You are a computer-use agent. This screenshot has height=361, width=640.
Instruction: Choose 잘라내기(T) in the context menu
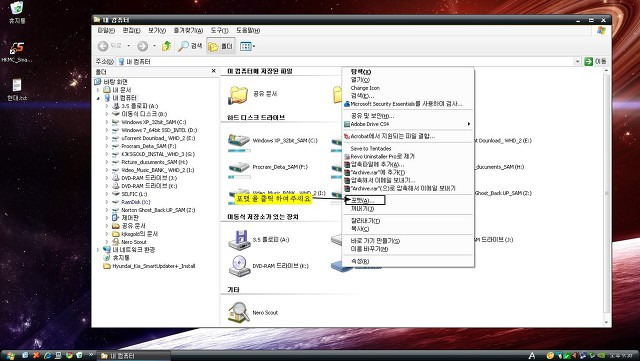coord(408,221)
